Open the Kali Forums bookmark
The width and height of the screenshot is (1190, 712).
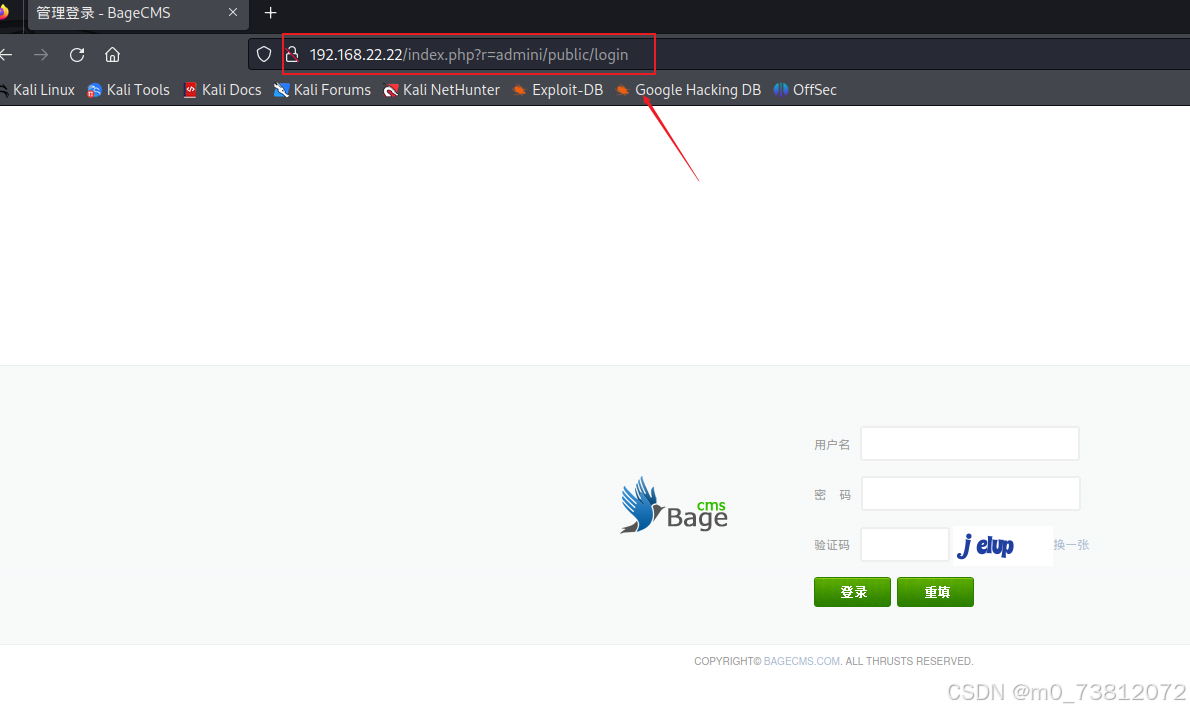click(323, 90)
